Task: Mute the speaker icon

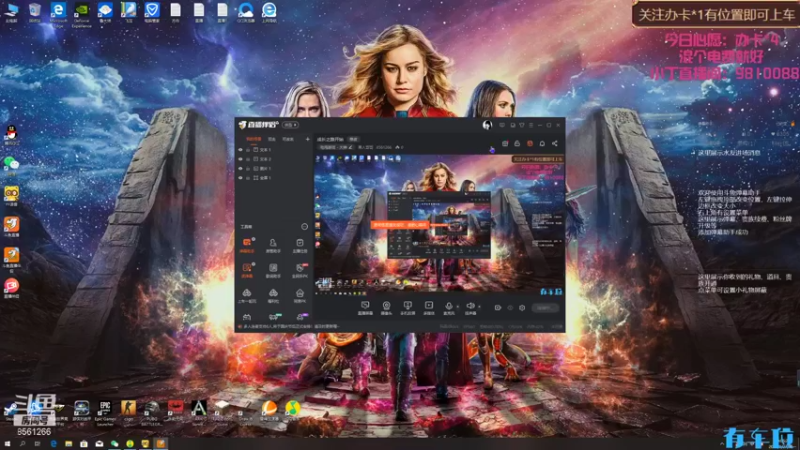Action: click(x=470, y=307)
